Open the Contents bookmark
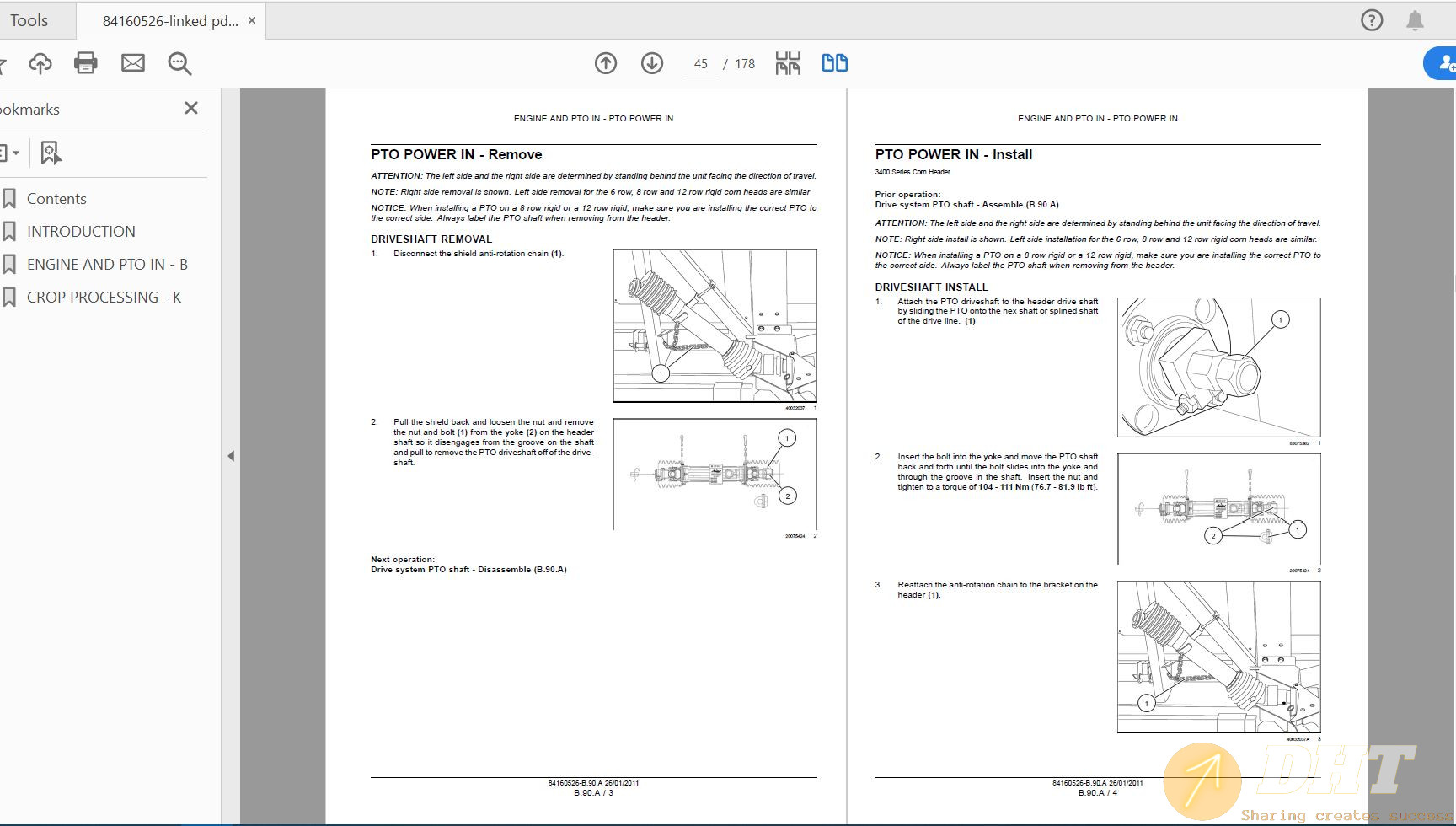1456x826 pixels. click(56, 199)
